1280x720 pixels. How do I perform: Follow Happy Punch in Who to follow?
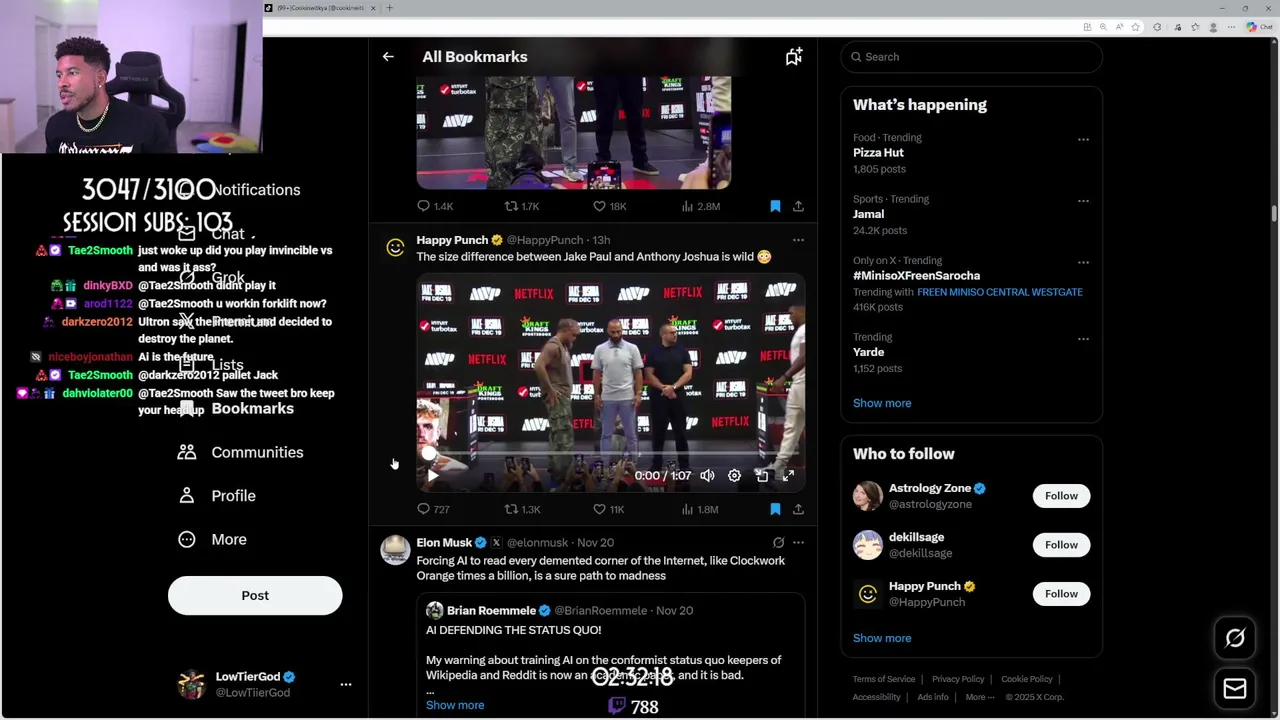point(1061,594)
